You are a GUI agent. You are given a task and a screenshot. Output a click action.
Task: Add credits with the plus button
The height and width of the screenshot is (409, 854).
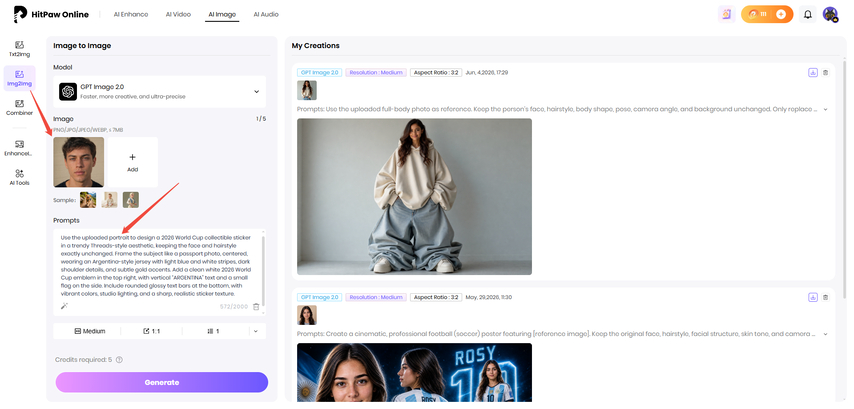tap(781, 14)
